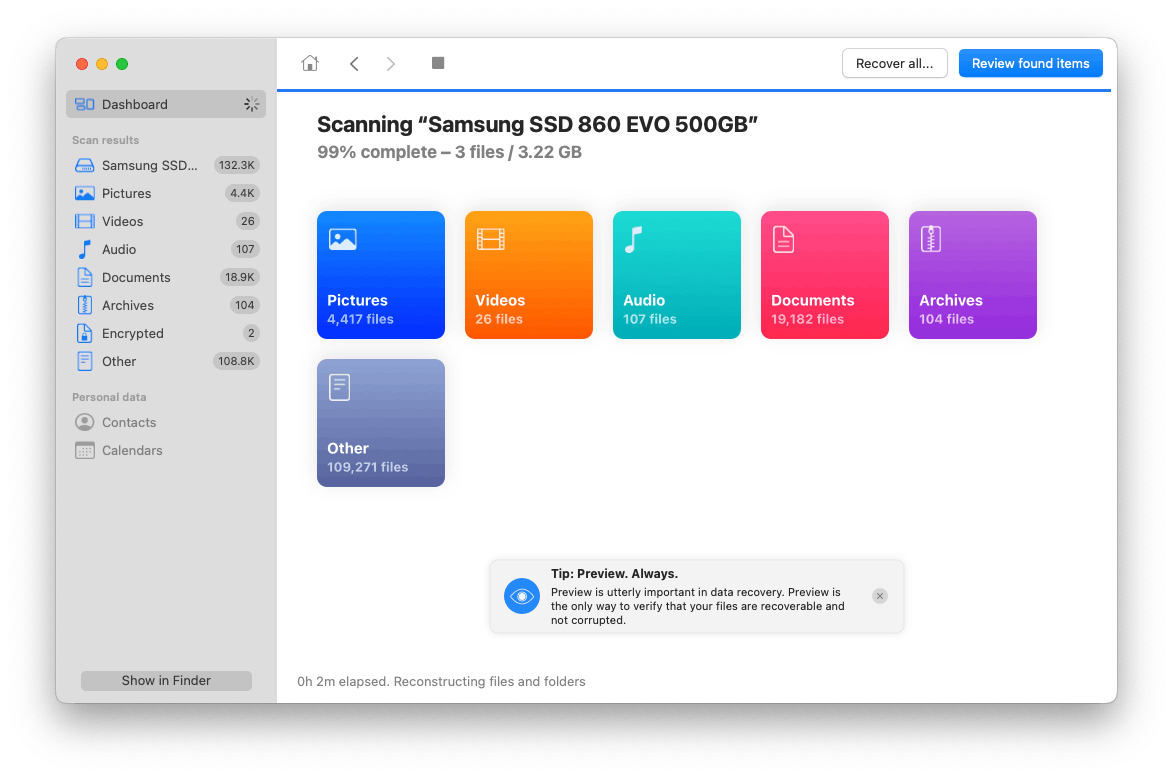Open Calendars under Personal data
The image size is (1173, 777).
pyautogui.click(x=166, y=450)
